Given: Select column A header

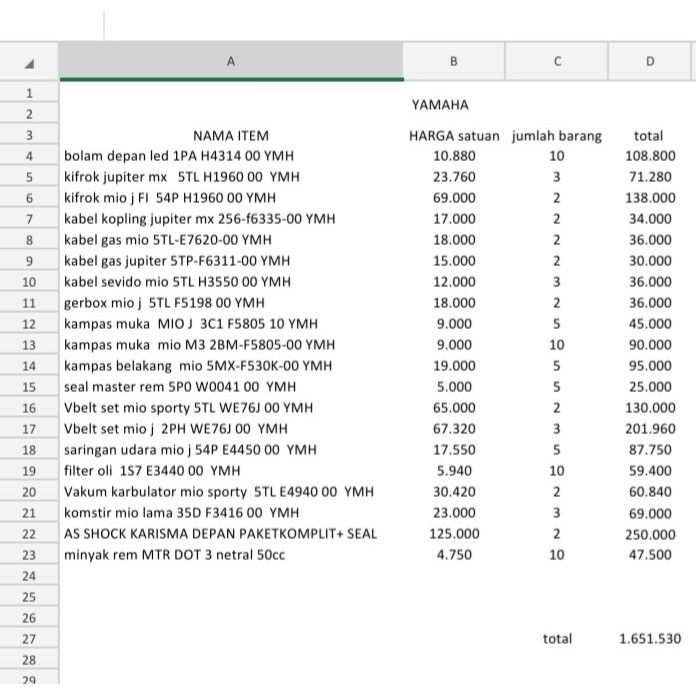Looking at the screenshot, I should click(231, 61).
